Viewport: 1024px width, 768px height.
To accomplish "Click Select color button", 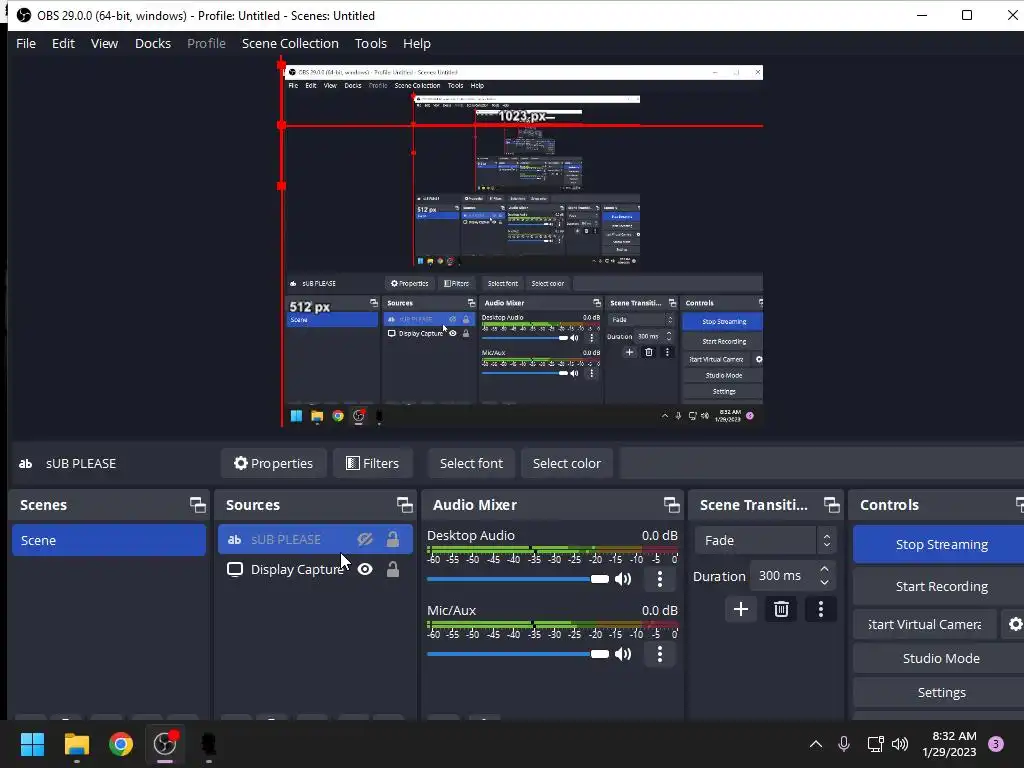I will 566,463.
